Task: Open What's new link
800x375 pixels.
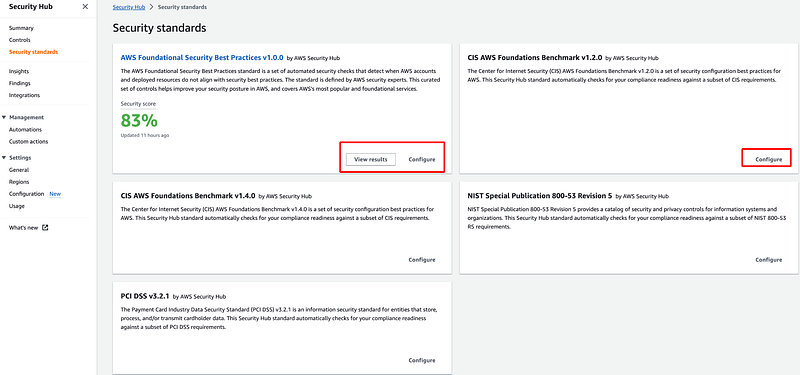Action: coord(23,228)
